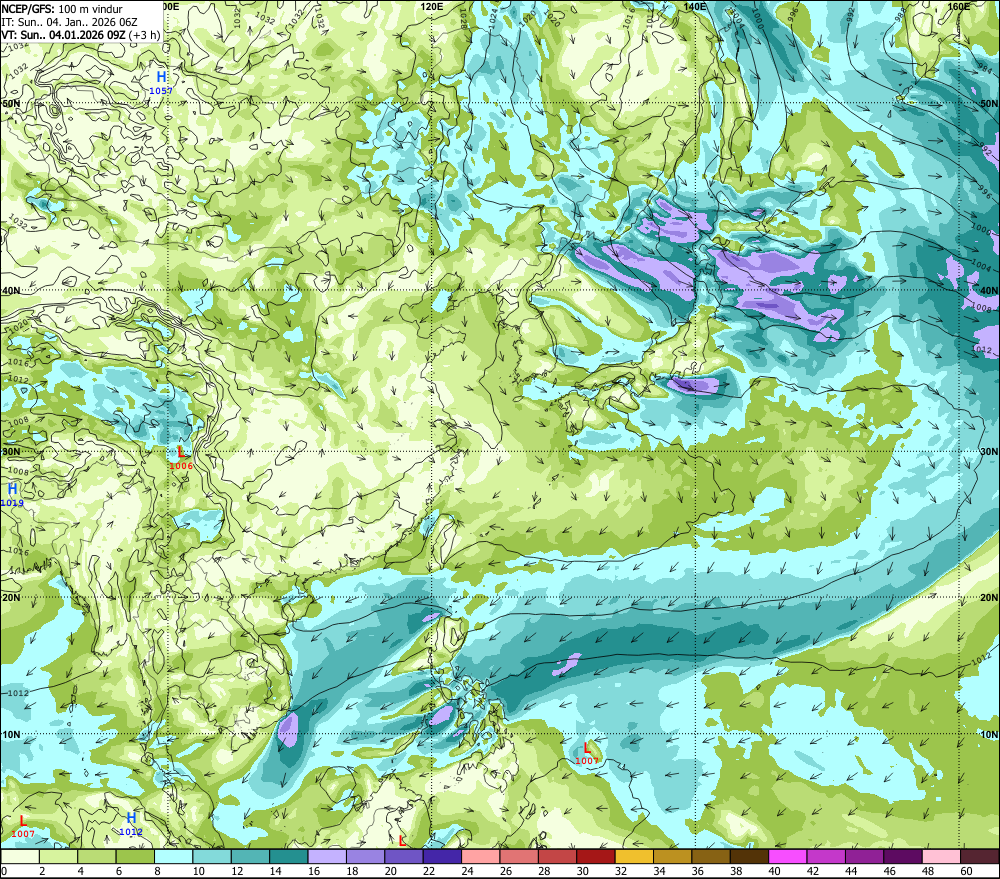This screenshot has width=1000, height=879.
Task: Click the legend value 32 below the color bar
Action: tap(621, 871)
